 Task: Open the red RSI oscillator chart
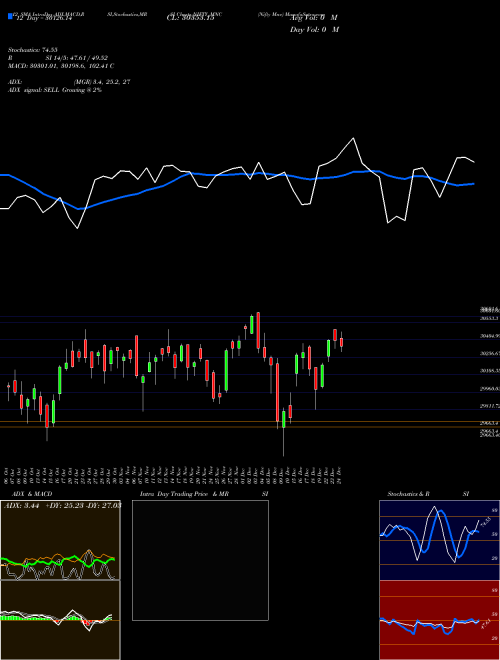(x=439, y=620)
